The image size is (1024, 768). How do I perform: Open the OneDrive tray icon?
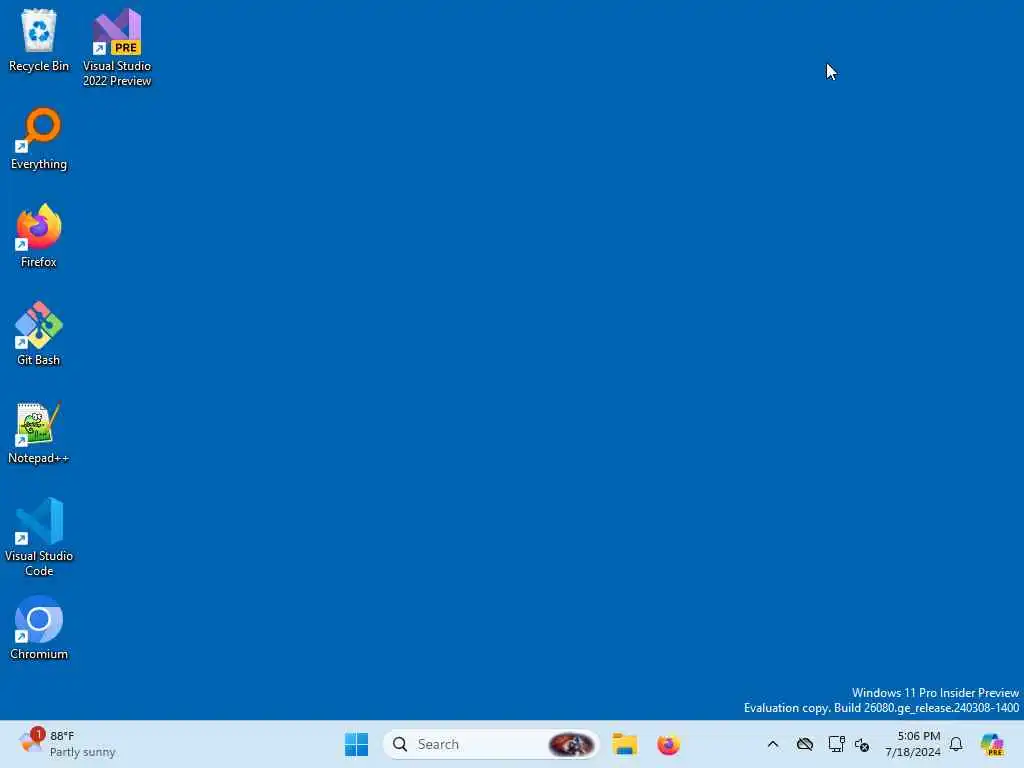[805, 744]
